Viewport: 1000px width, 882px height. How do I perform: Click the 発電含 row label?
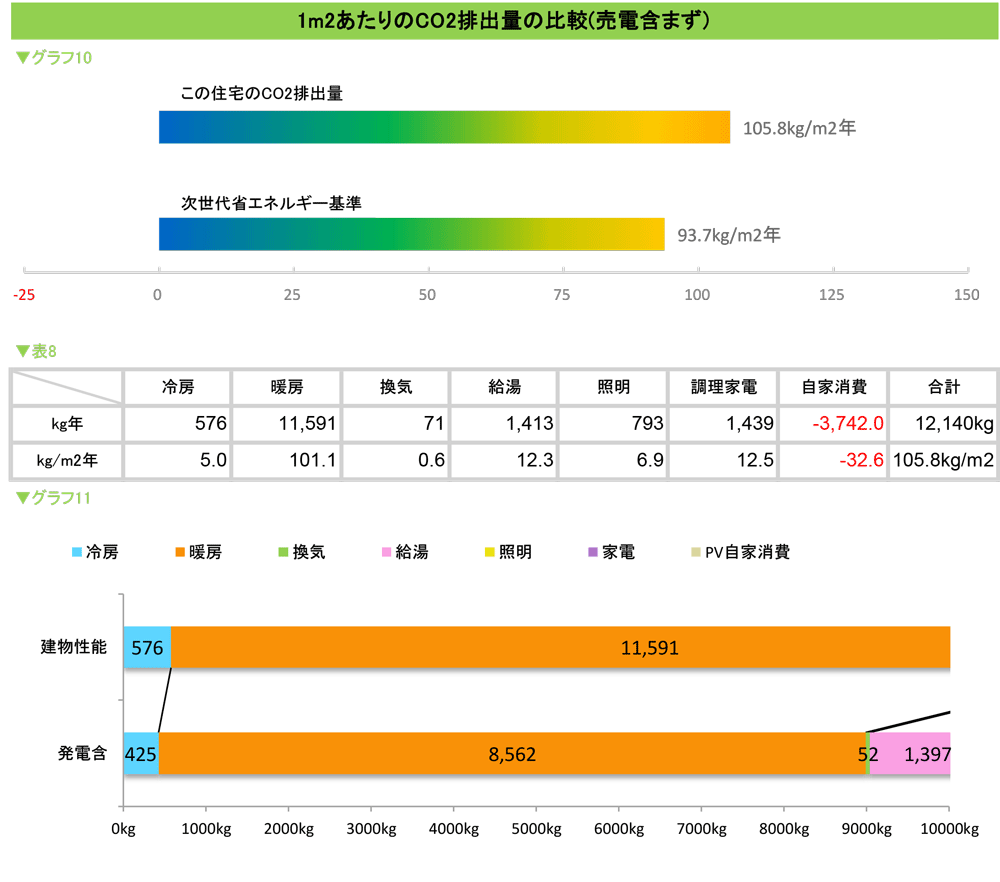click(x=82, y=753)
